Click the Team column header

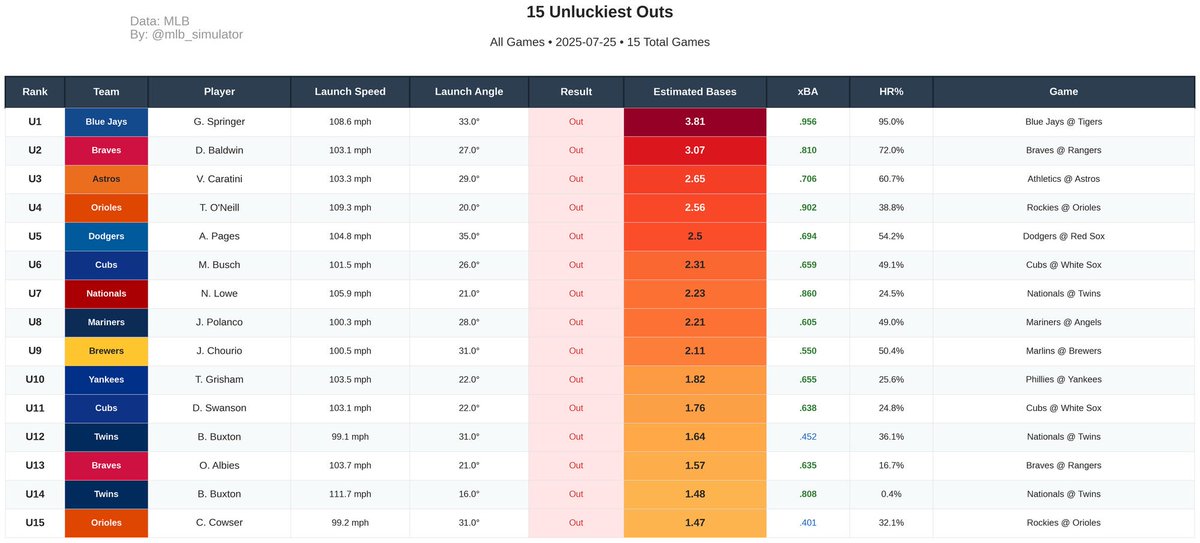106,91
